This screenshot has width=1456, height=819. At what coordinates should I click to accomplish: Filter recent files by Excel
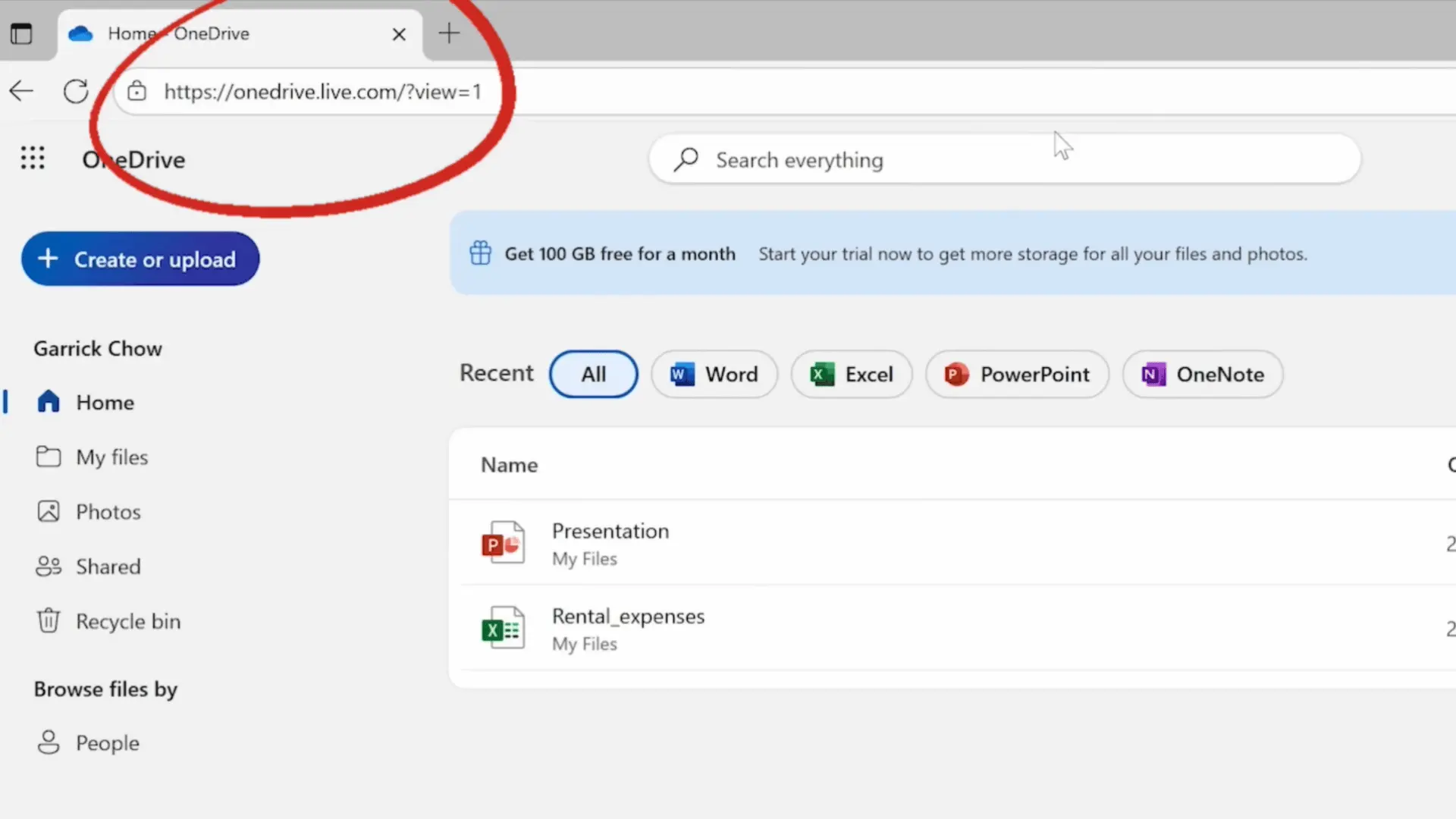click(x=852, y=374)
